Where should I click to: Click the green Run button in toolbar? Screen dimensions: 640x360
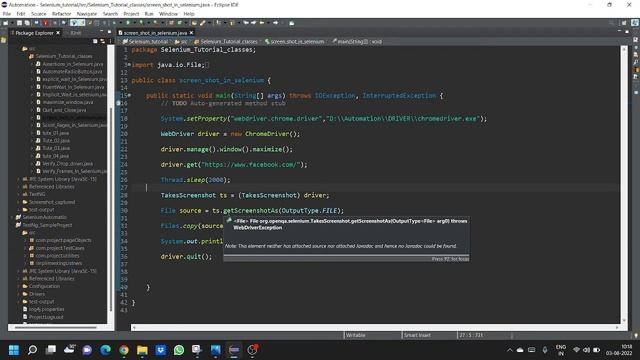pos(128,23)
